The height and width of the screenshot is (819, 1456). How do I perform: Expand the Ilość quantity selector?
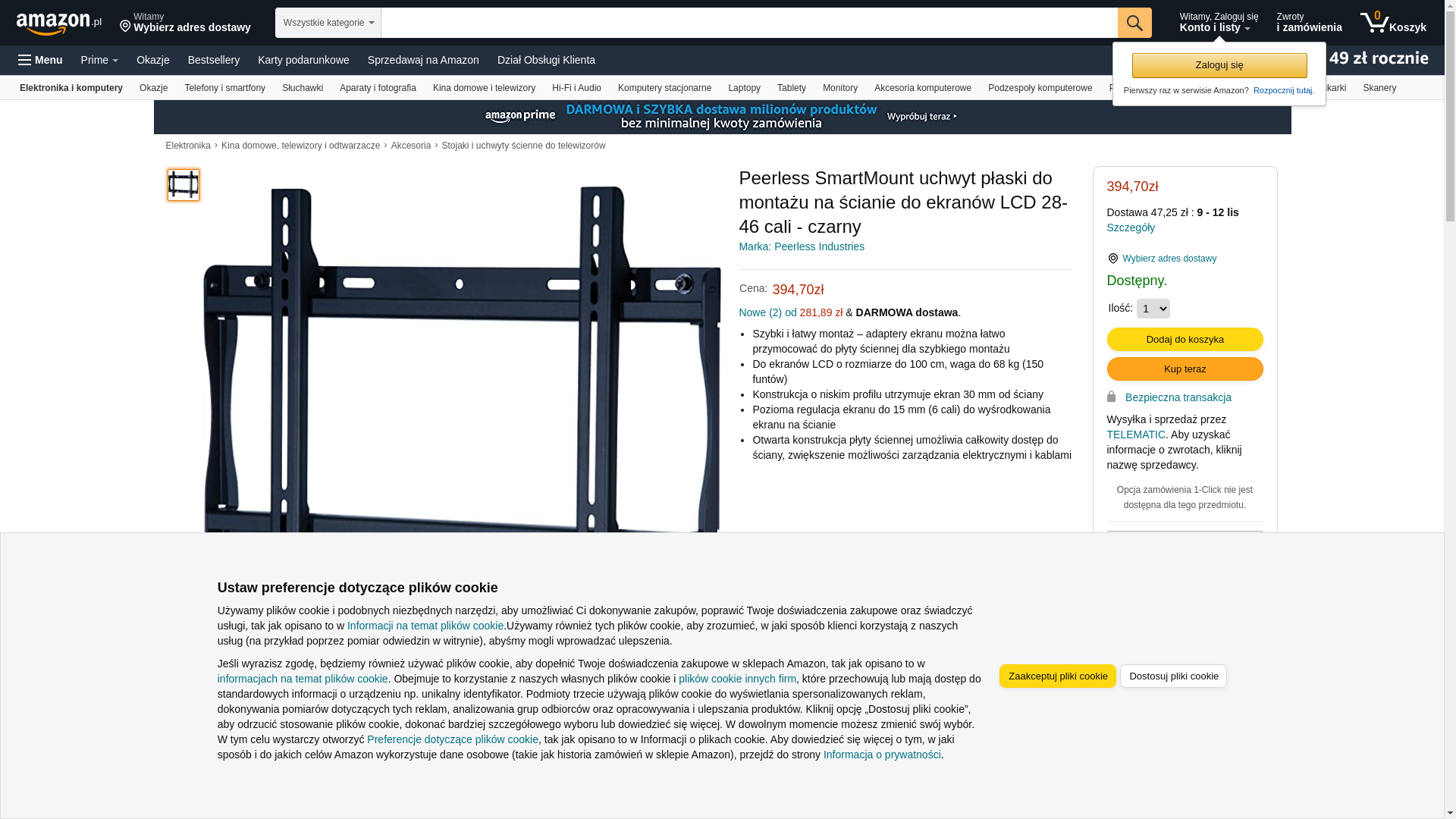tap(1153, 309)
